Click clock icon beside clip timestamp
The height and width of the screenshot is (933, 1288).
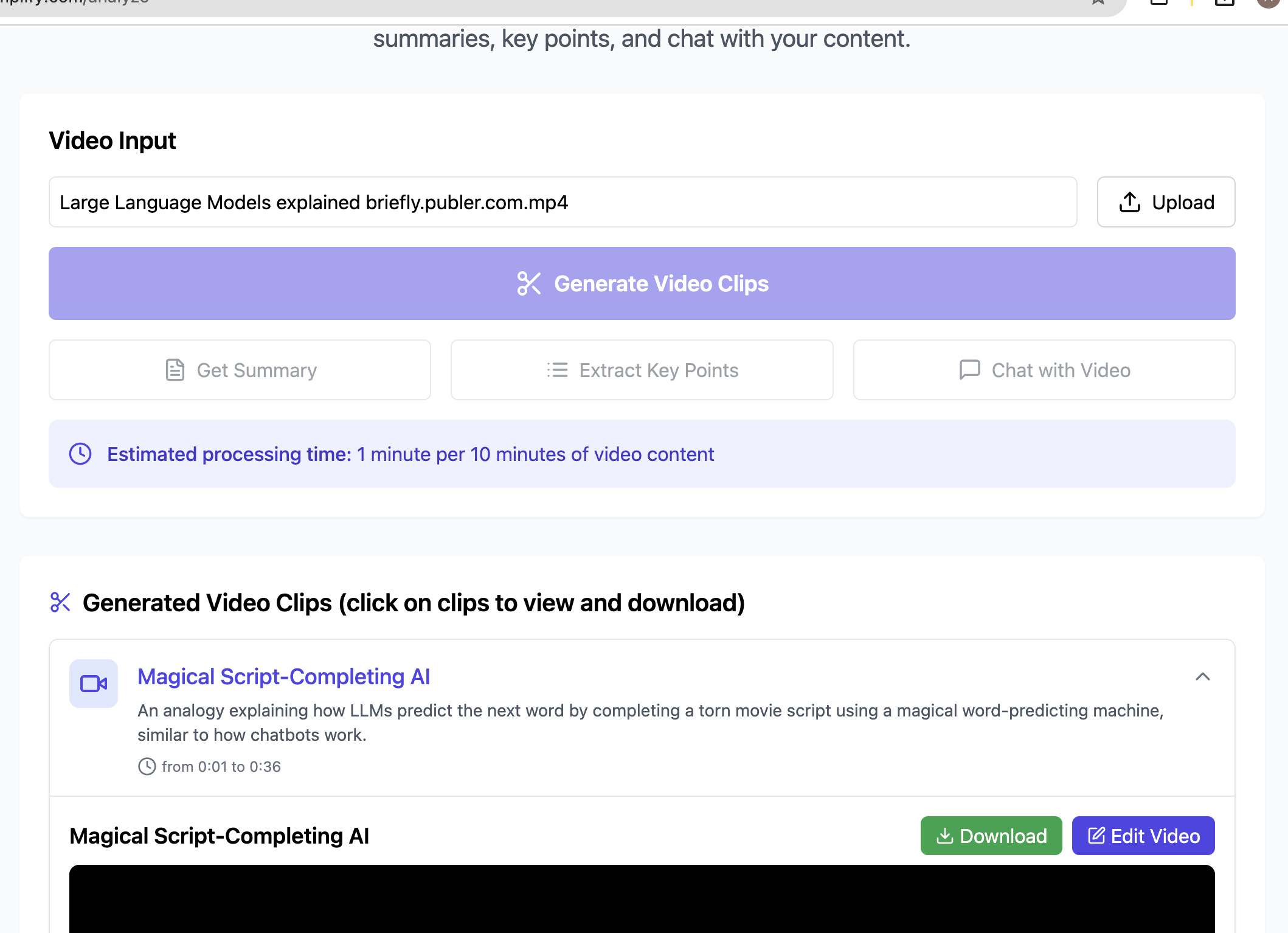[x=147, y=766]
